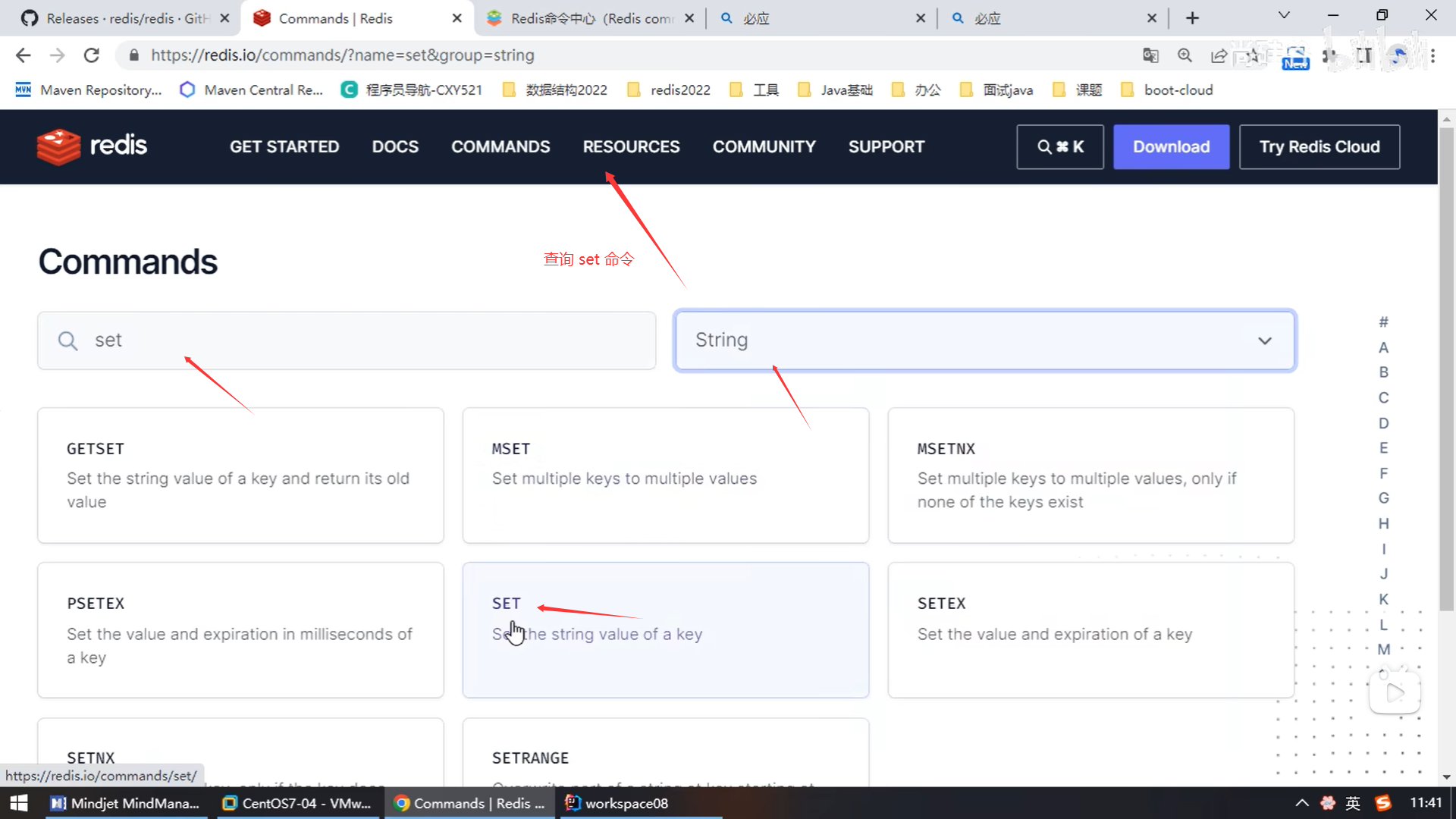1456x819 pixels.
Task: Open the new tab plus button
Action: coord(1192,18)
